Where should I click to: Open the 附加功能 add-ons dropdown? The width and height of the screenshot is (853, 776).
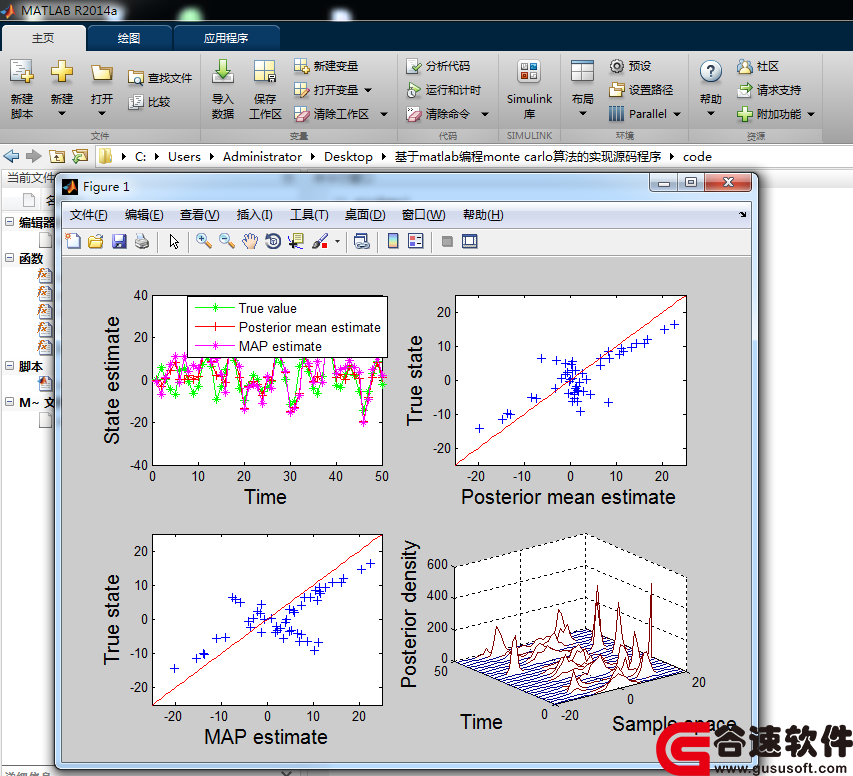(811, 114)
